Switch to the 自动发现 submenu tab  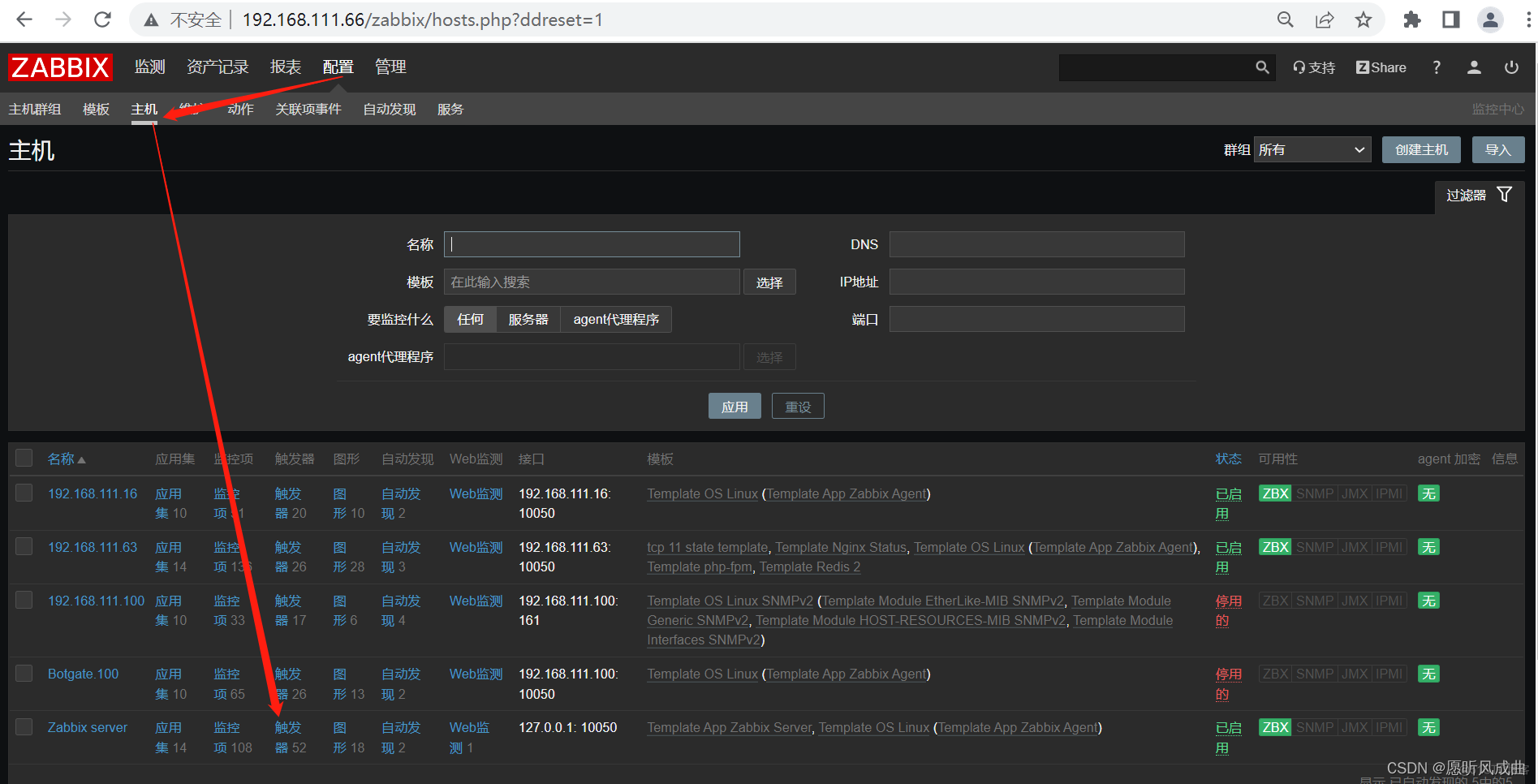point(390,109)
